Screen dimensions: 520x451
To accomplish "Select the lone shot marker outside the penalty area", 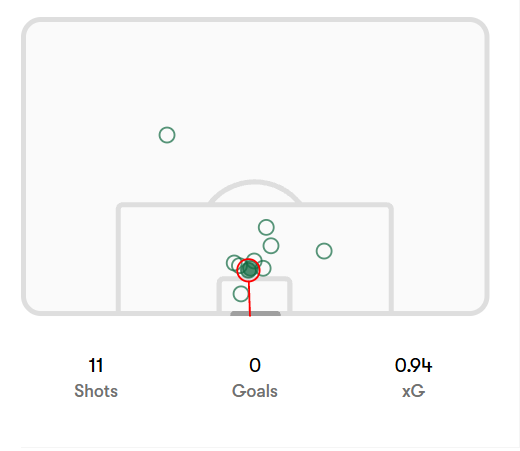I will (x=167, y=135).
